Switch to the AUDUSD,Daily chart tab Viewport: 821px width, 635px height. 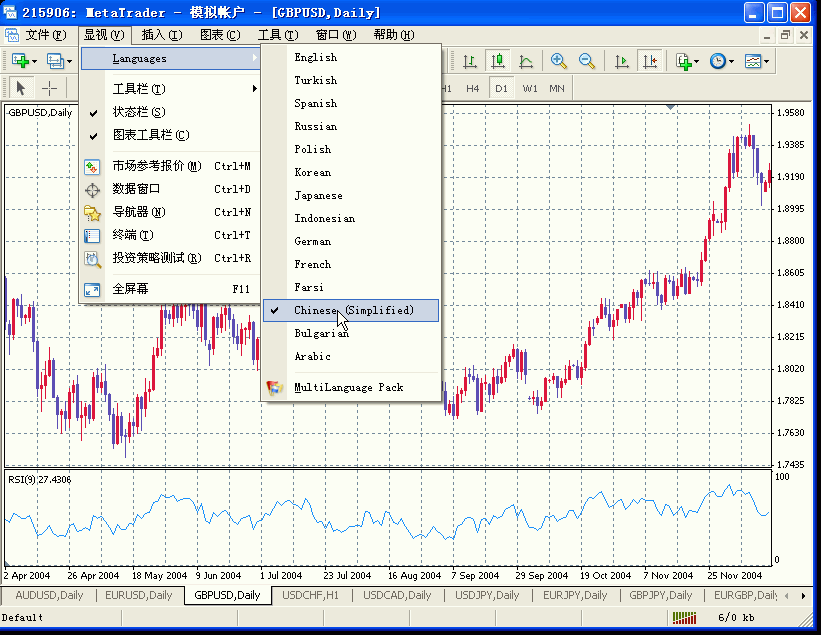49,595
